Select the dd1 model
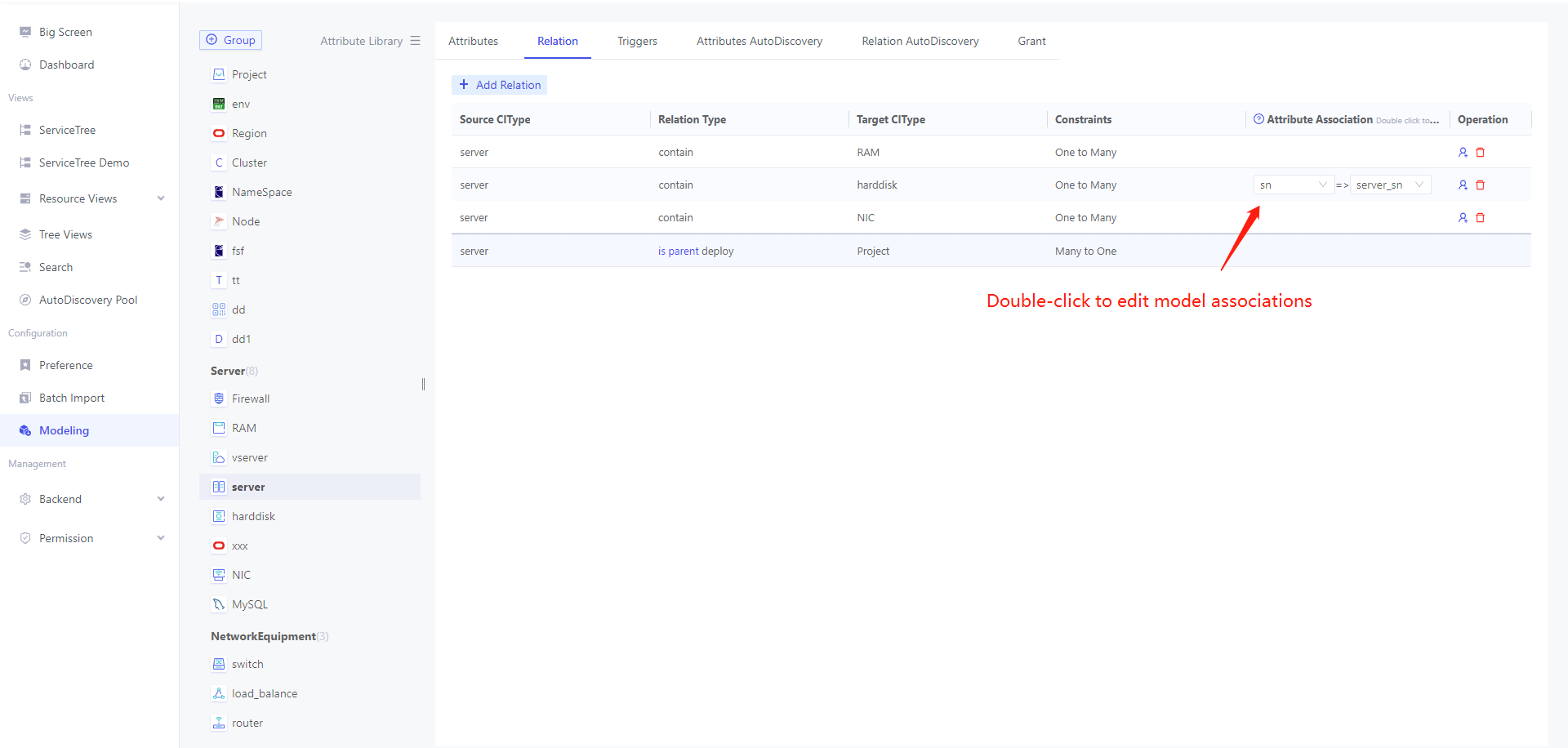This screenshot has height=748, width=1568. [x=310, y=339]
